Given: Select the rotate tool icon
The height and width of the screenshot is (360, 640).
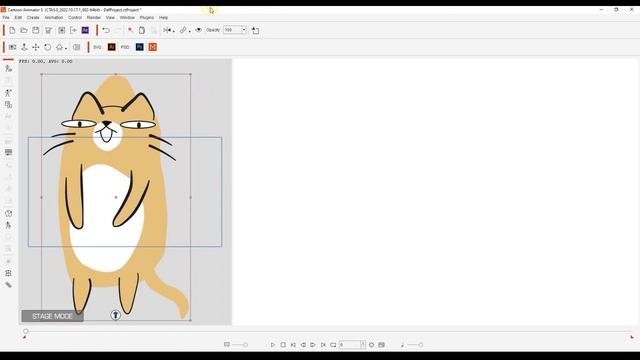Looking at the screenshot, I should [48, 47].
